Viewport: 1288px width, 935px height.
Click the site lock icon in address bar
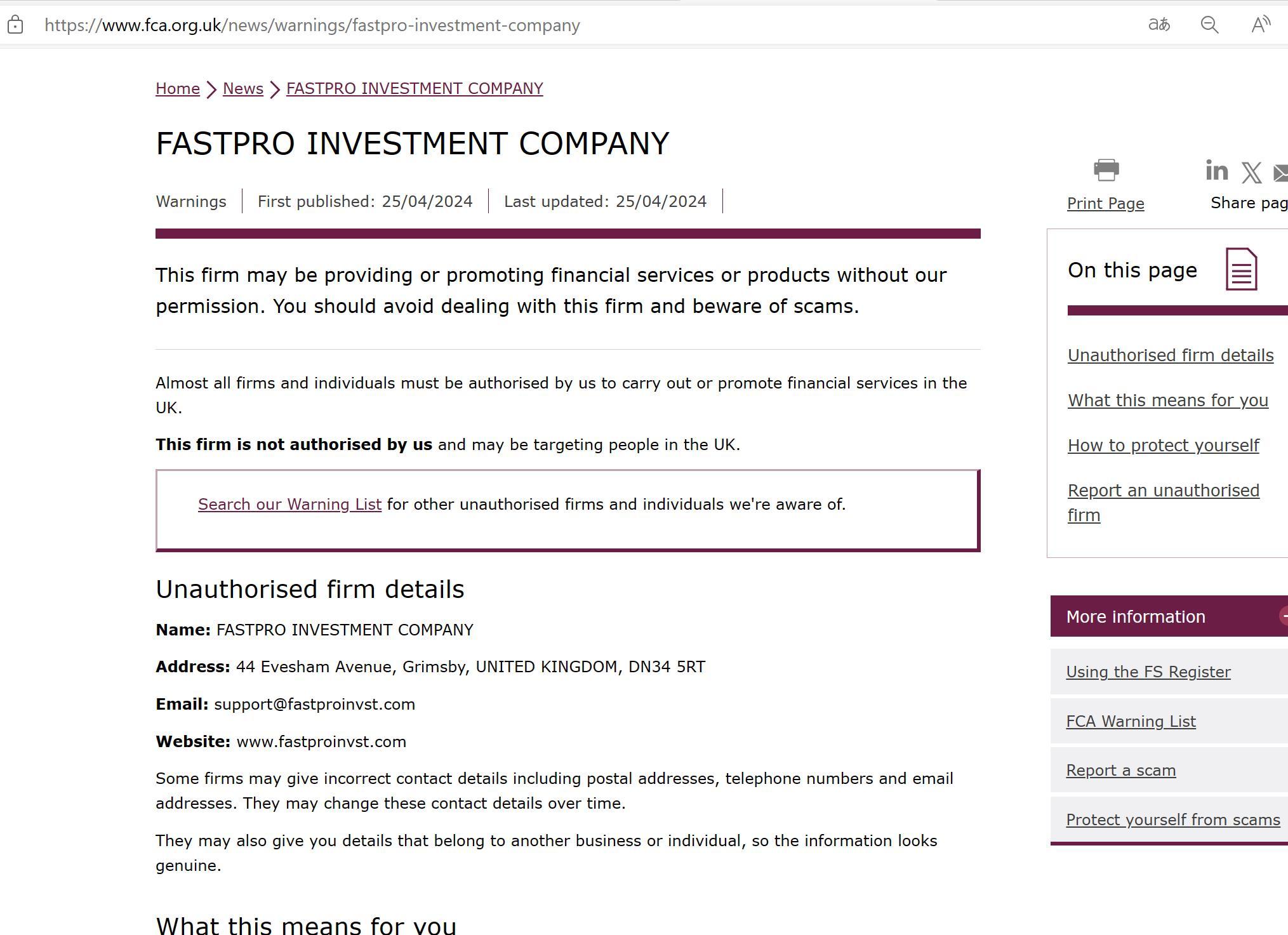click(15, 25)
